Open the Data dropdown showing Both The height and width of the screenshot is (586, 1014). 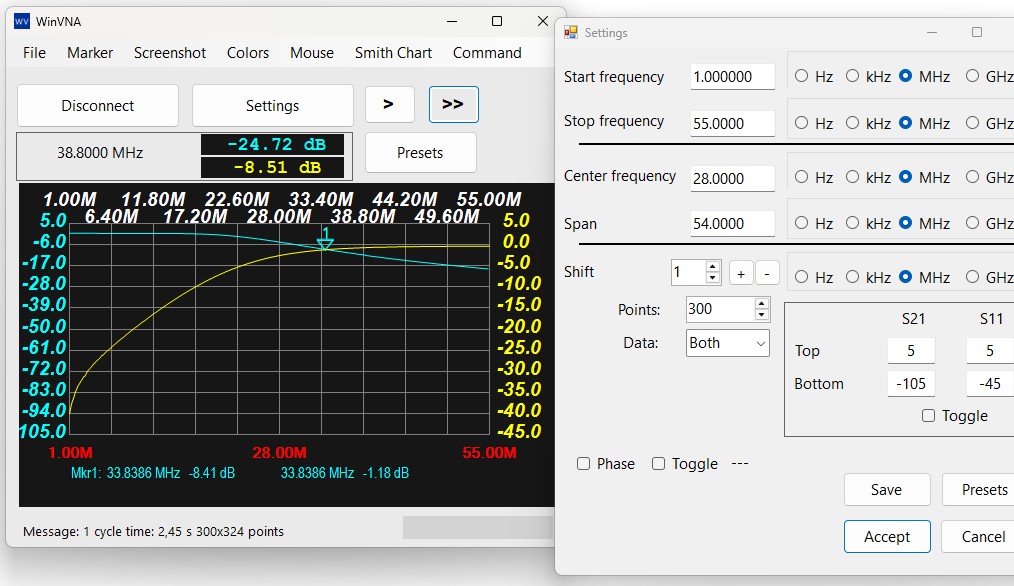tap(727, 342)
